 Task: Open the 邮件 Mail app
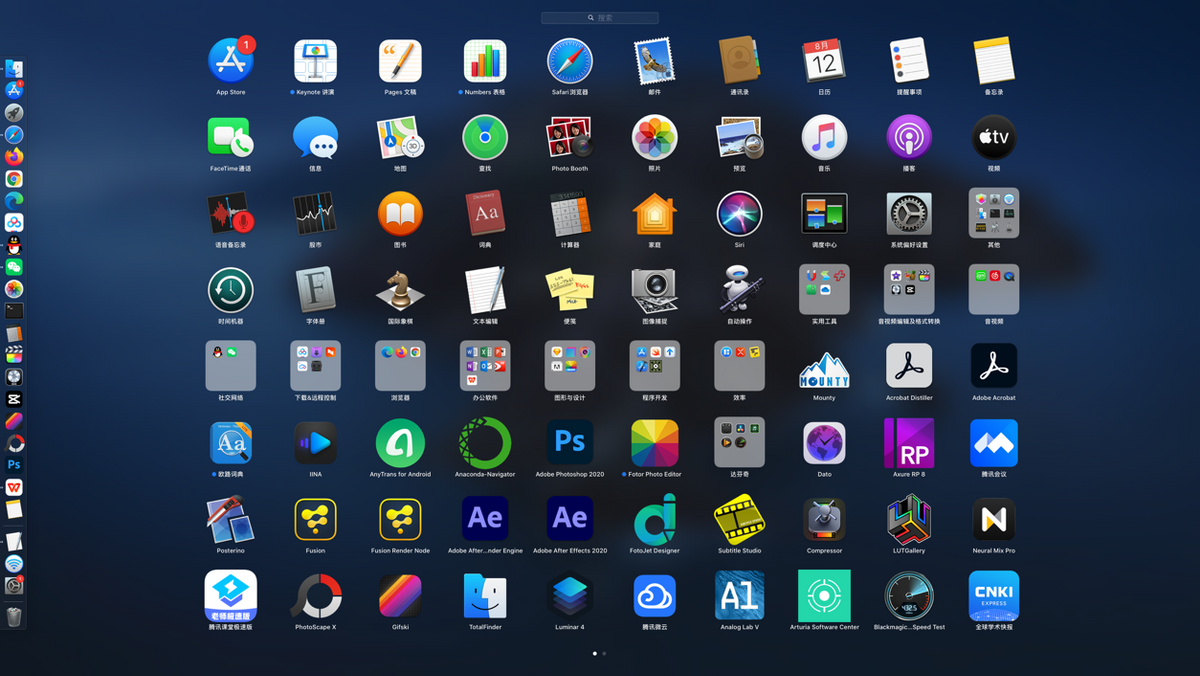click(655, 60)
